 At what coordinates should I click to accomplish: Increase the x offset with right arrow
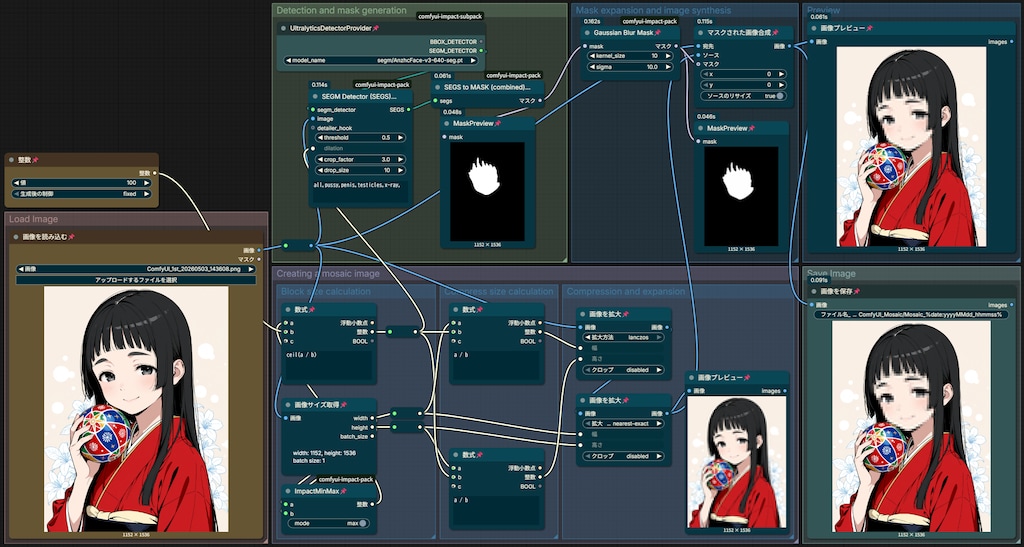(x=782, y=74)
